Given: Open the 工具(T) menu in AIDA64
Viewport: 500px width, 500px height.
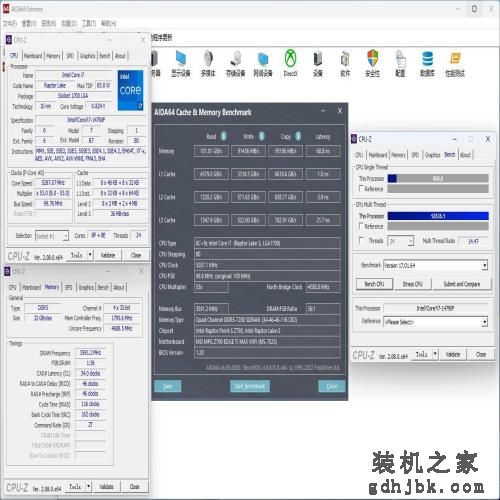Looking at the screenshot, I should [89, 23].
